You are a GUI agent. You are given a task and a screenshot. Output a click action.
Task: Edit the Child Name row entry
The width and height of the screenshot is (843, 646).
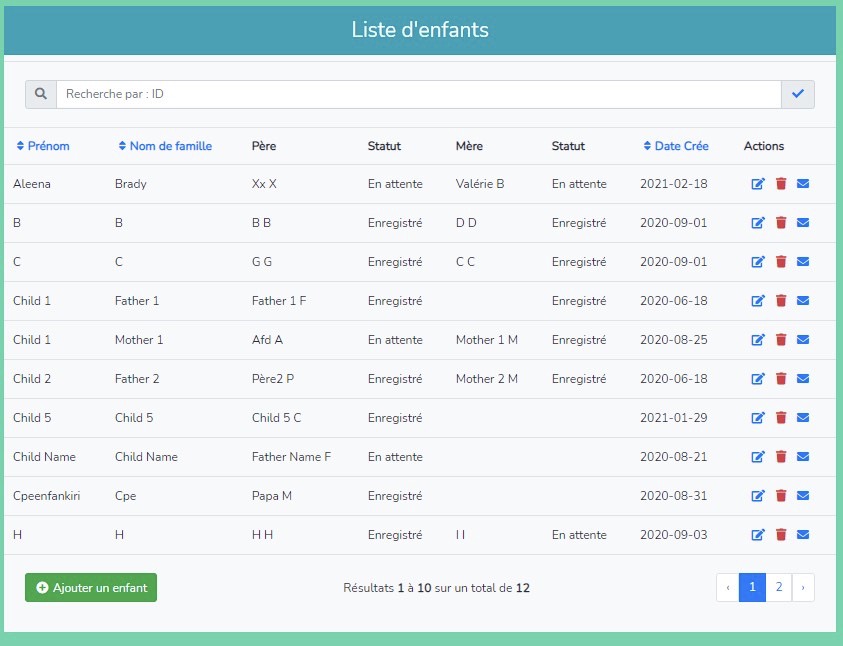758,457
